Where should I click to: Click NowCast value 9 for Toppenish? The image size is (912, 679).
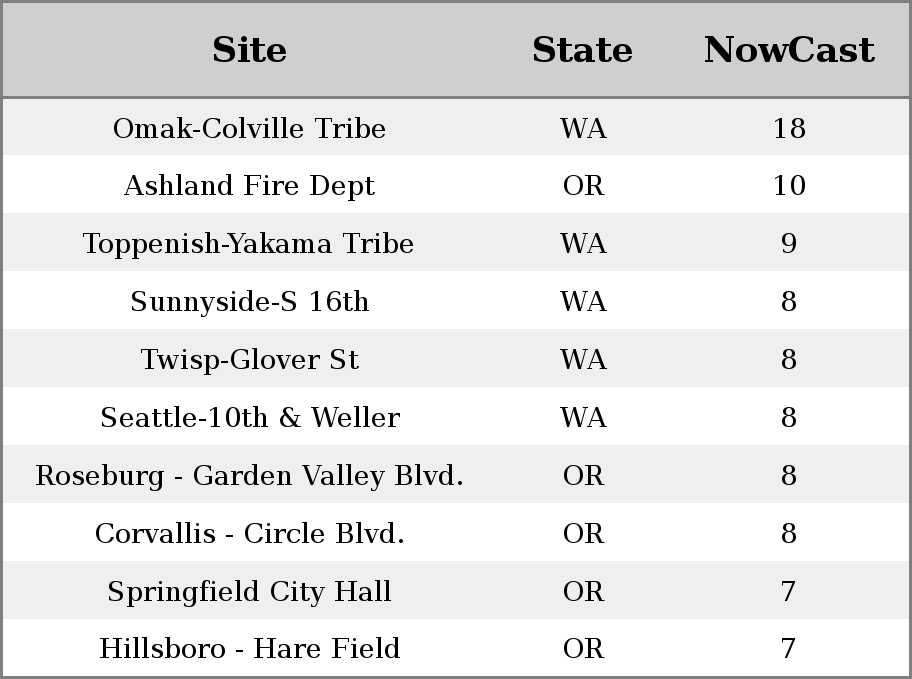click(x=789, y=243)
